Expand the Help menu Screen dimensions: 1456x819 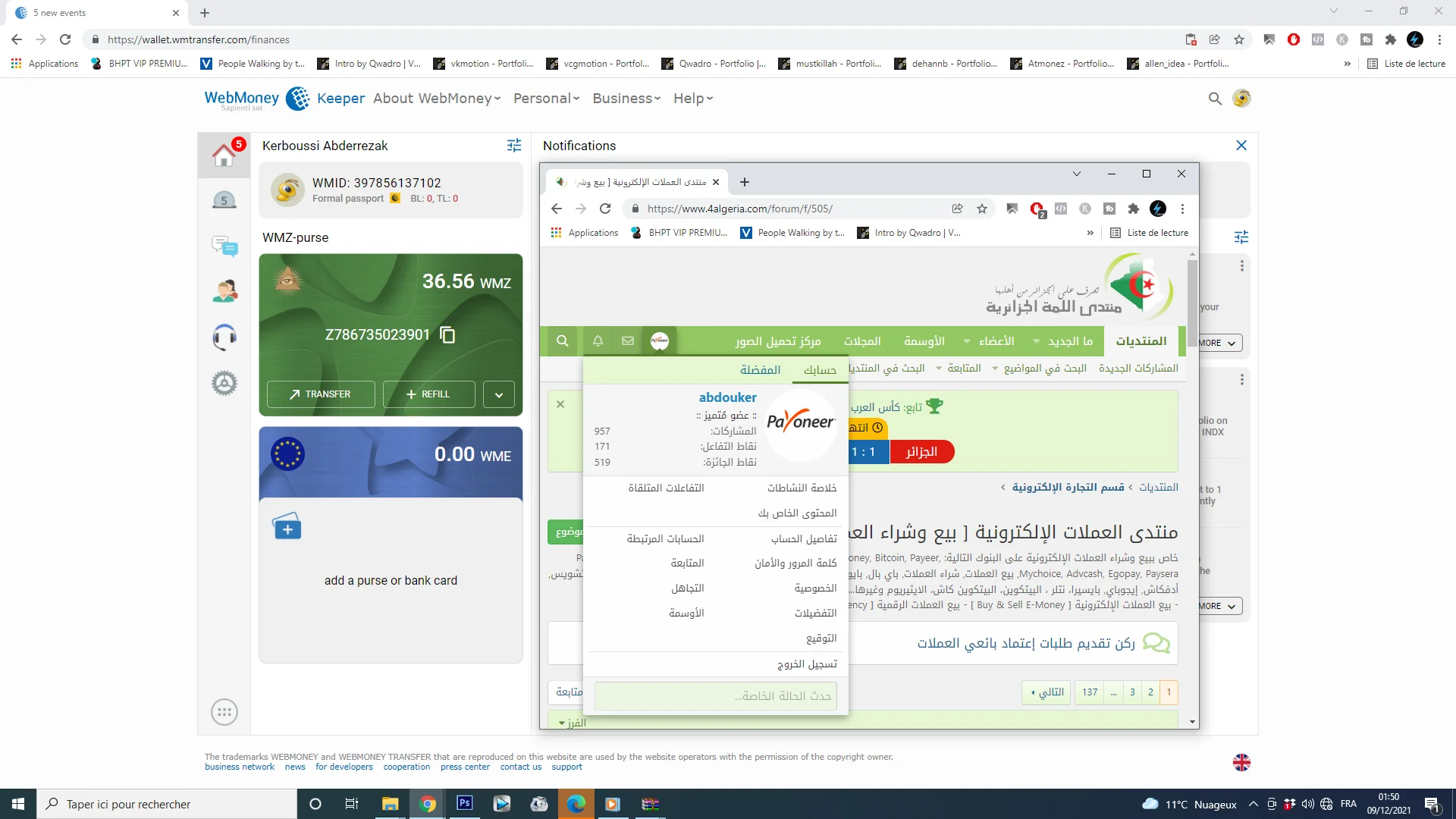[x=693, y=99]
